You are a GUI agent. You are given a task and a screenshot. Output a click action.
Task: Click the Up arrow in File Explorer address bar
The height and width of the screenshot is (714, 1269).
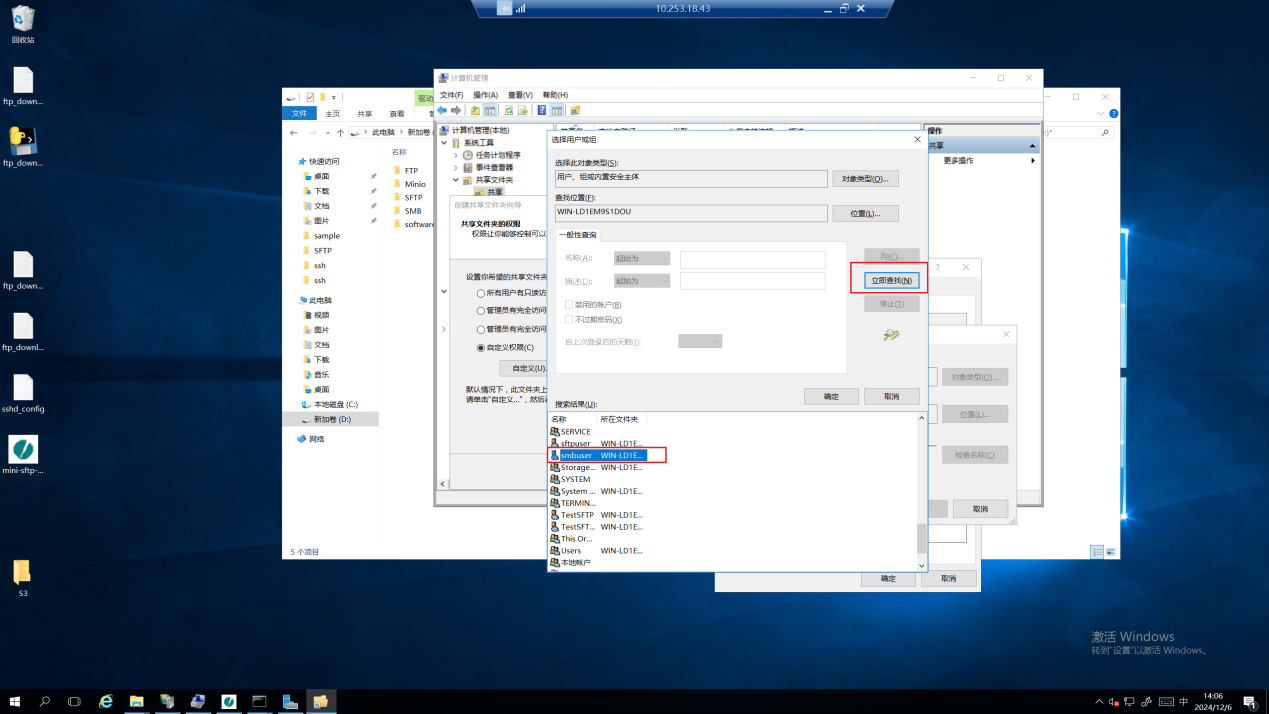point(340,132)
